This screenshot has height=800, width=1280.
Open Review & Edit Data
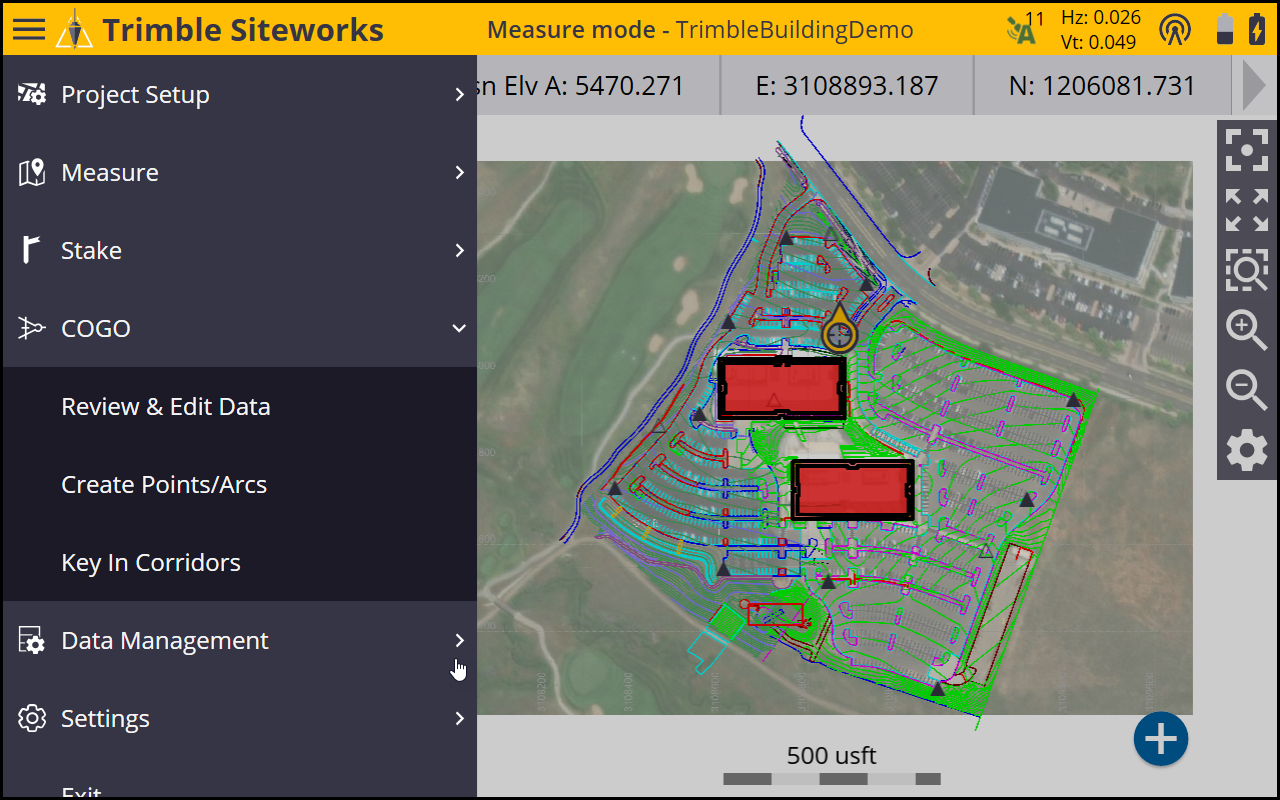point(240,406)
